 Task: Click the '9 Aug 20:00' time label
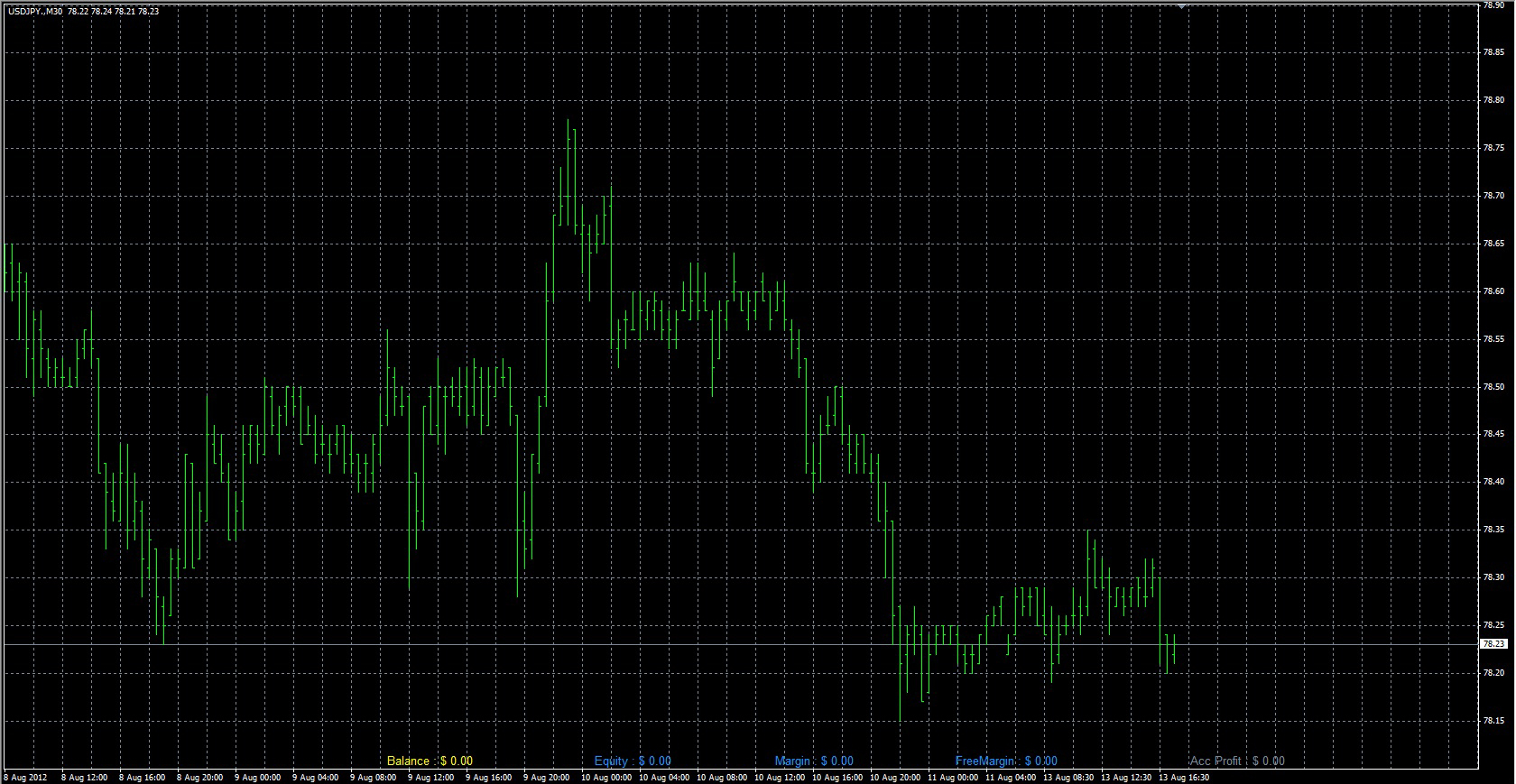(546, 777)
